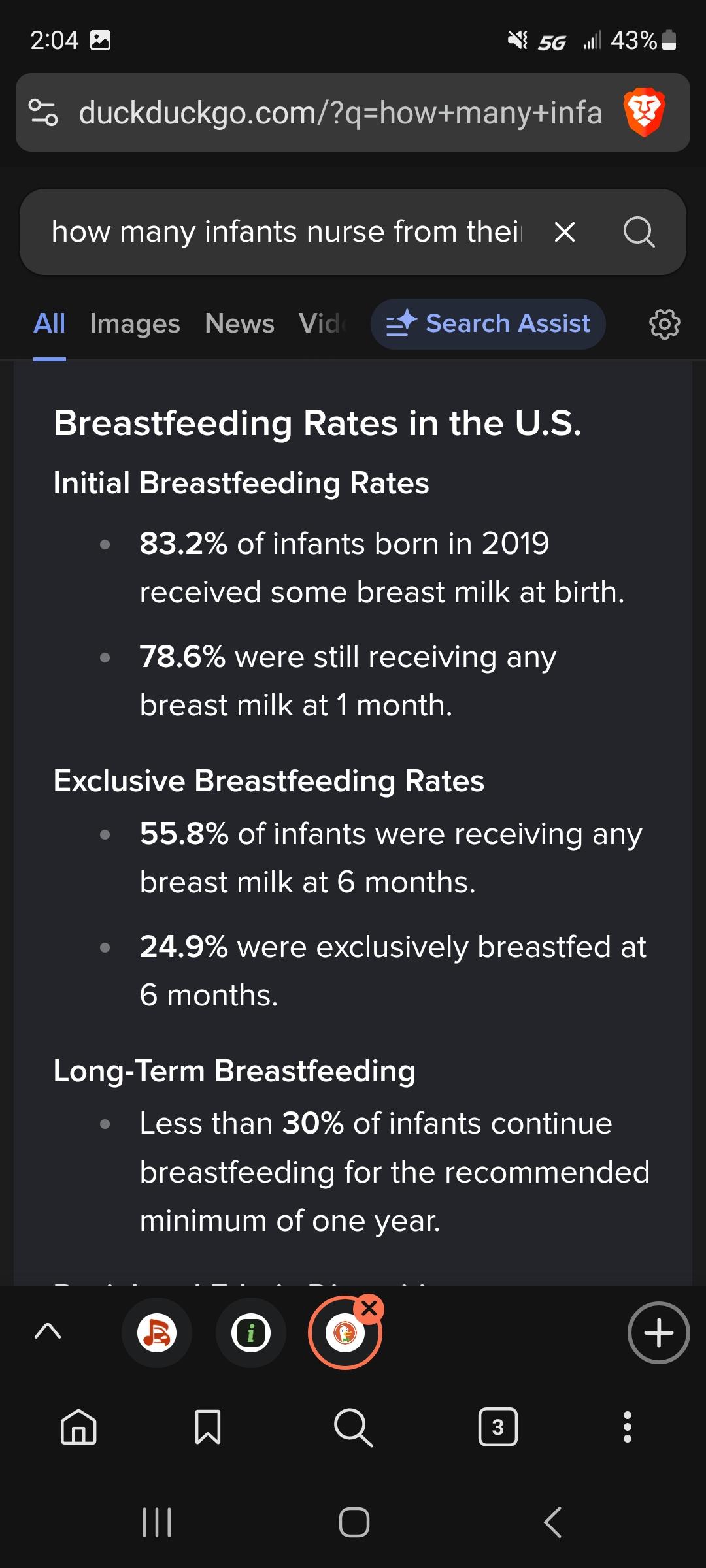
Task: Tap the Android back navigation button
Action: pos(553,1522)
